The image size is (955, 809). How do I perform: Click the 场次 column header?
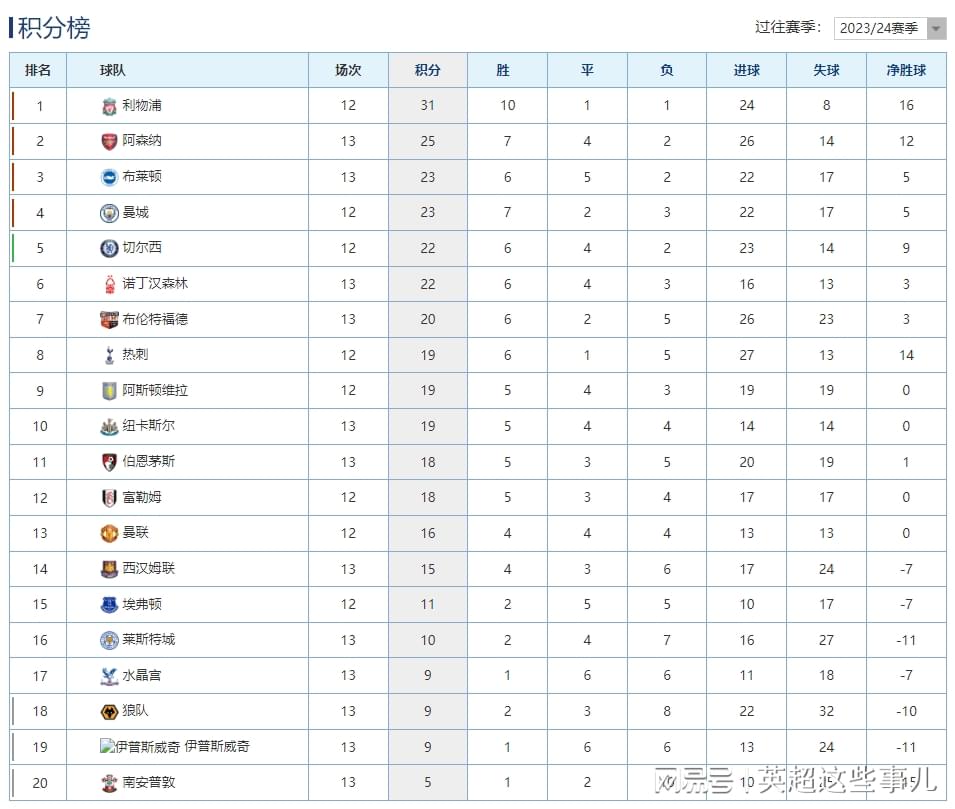[x=348, y=70]
